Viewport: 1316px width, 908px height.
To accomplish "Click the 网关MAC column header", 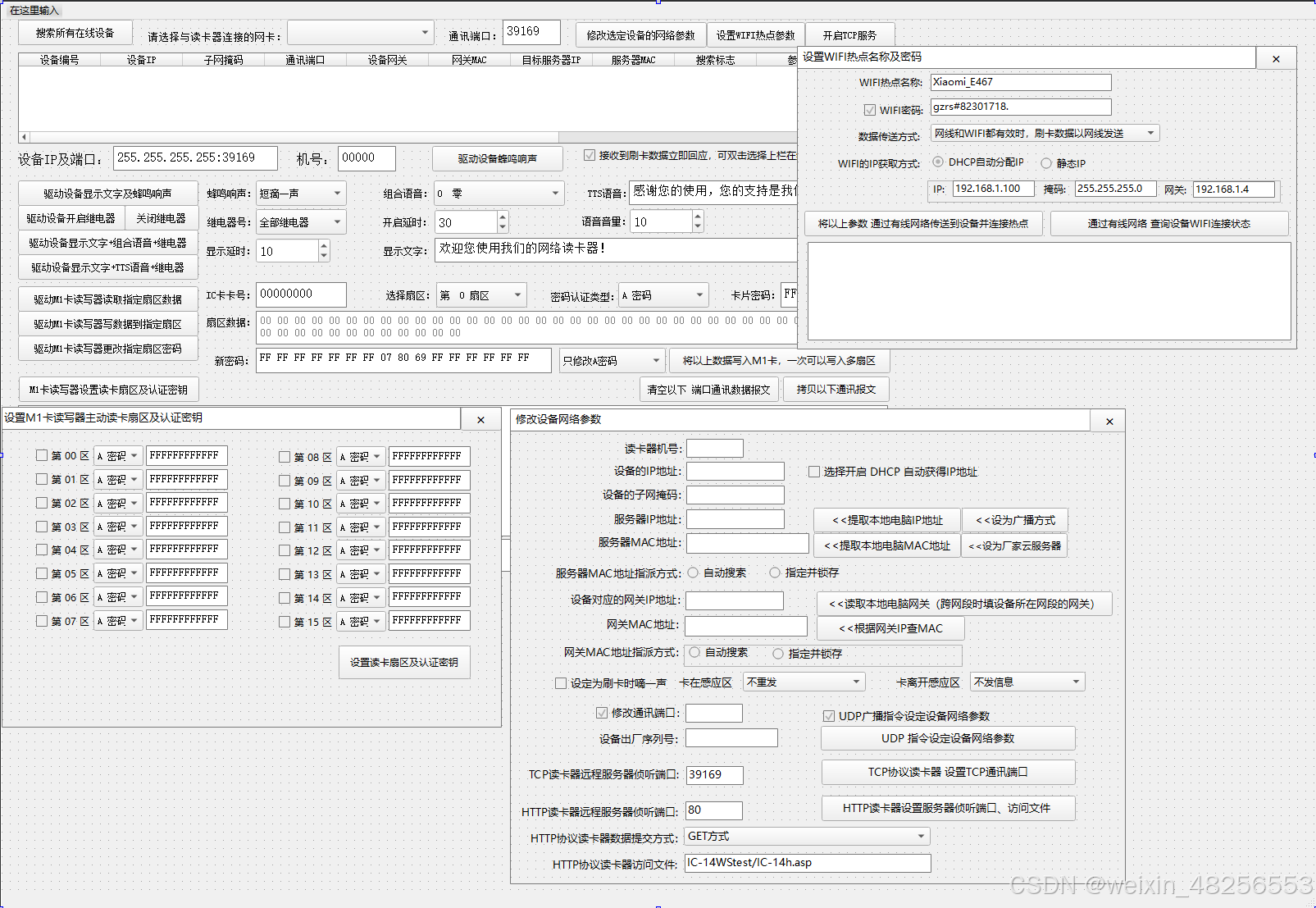I will pyautogui.click(x=469, y=60).
